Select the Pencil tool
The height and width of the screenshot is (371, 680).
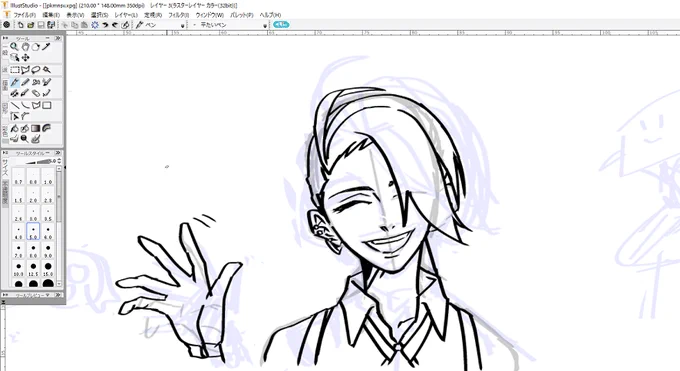click(25, 82)
